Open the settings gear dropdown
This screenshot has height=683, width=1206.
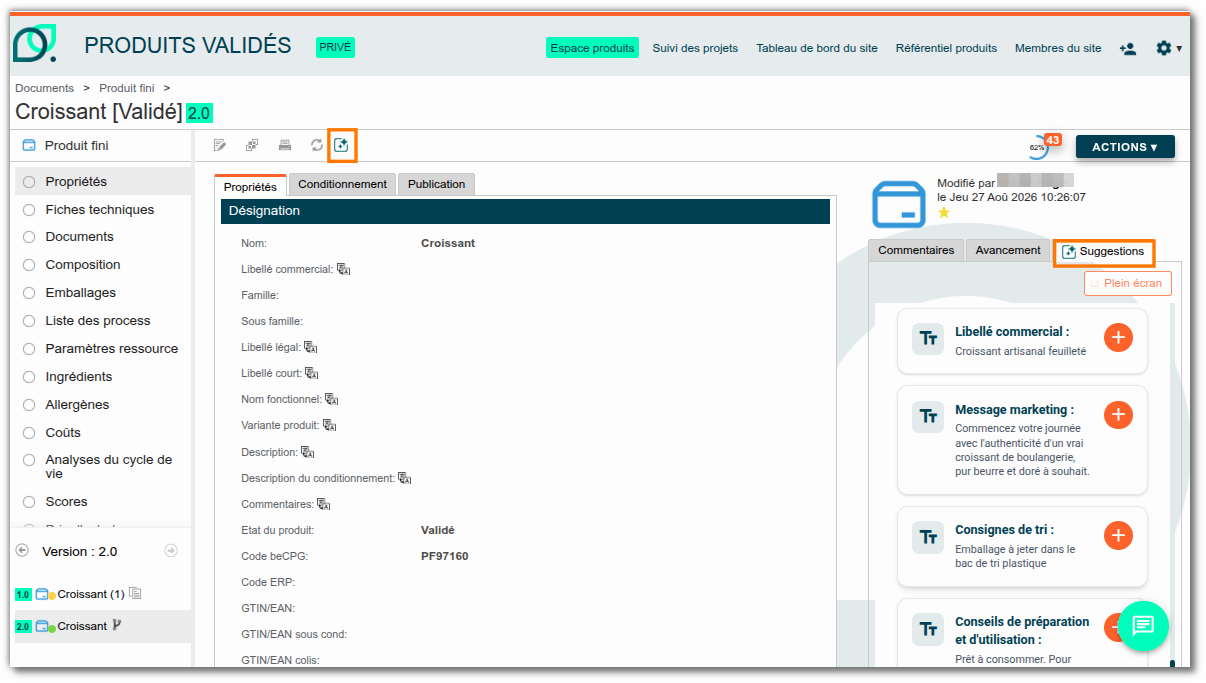[1168, 48]
